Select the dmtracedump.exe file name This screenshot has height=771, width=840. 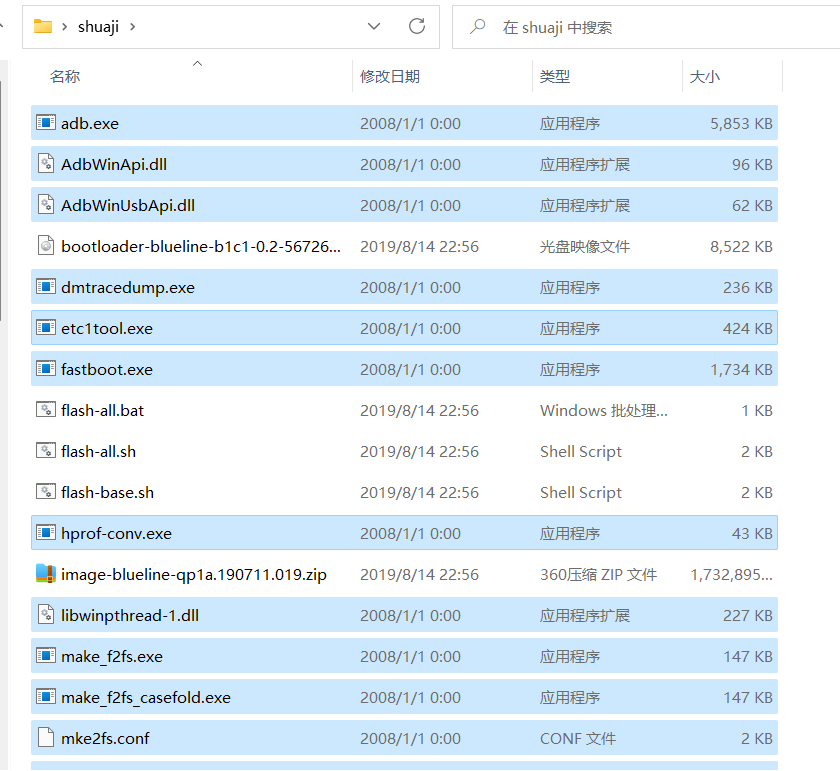point(128,288)
